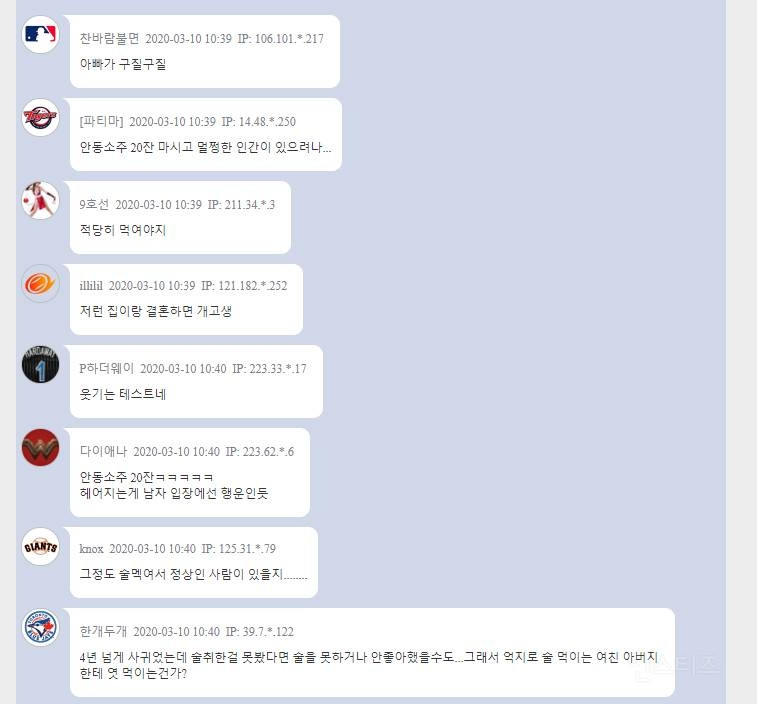This screenshot has width=757, height=704.
Task: Open 9호선's basketball player avatar
Action: pyautogui.click(x=41, y=200)
